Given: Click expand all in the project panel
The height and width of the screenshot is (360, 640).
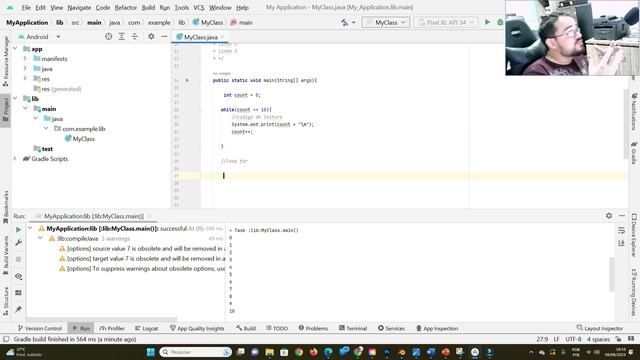Looking at the screenshot, I should pos(122,37).
